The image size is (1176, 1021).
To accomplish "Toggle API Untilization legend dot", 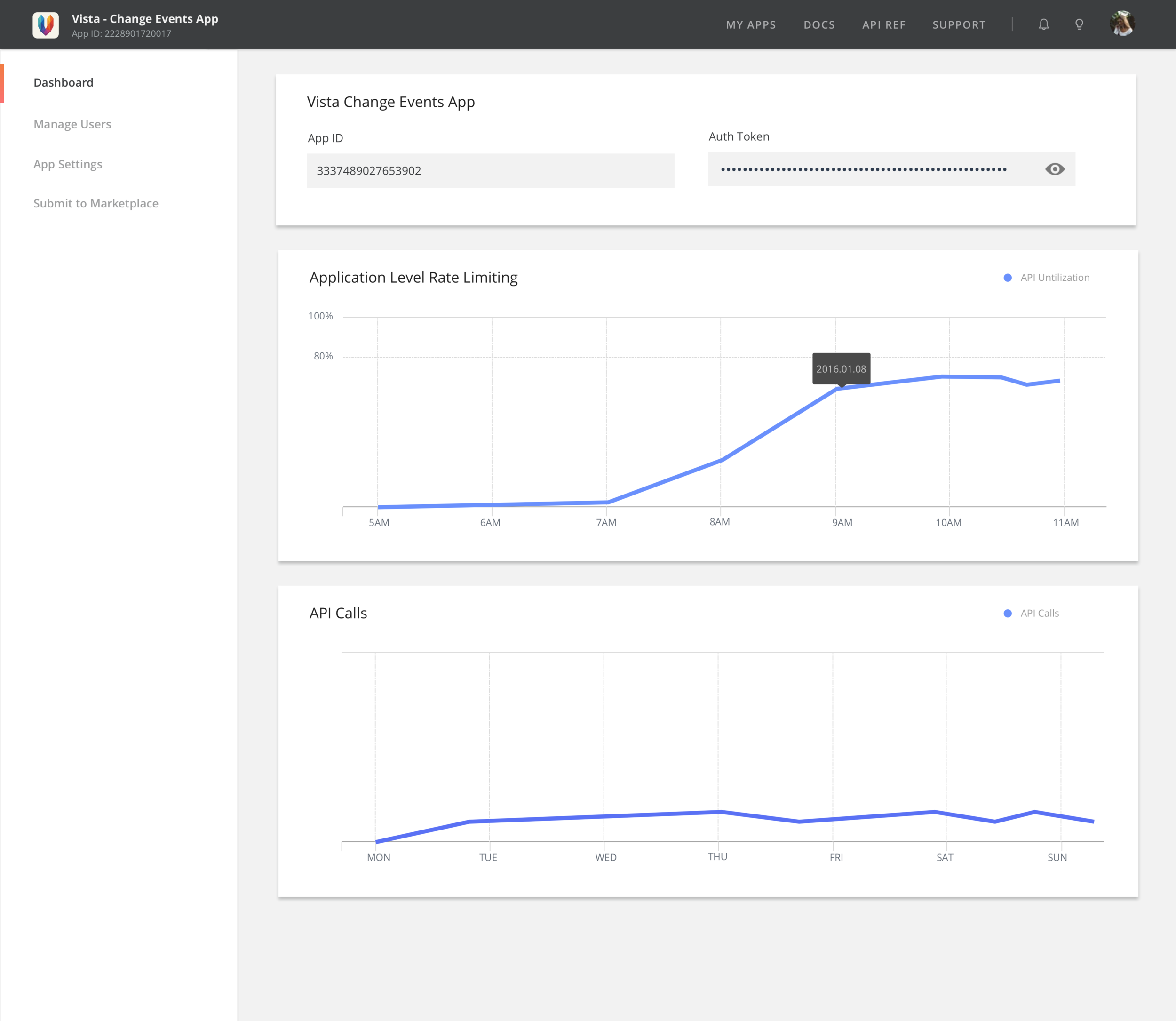I will tap(1008, 278).
